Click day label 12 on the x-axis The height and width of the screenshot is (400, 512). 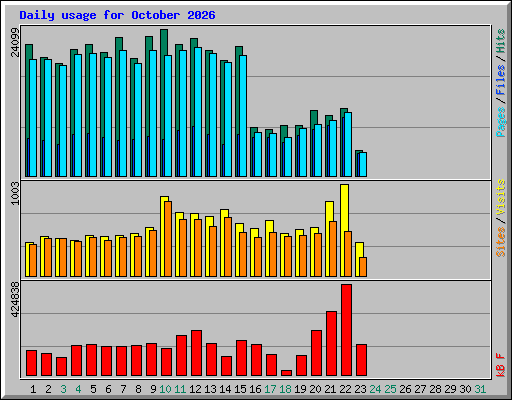(195, 389)
